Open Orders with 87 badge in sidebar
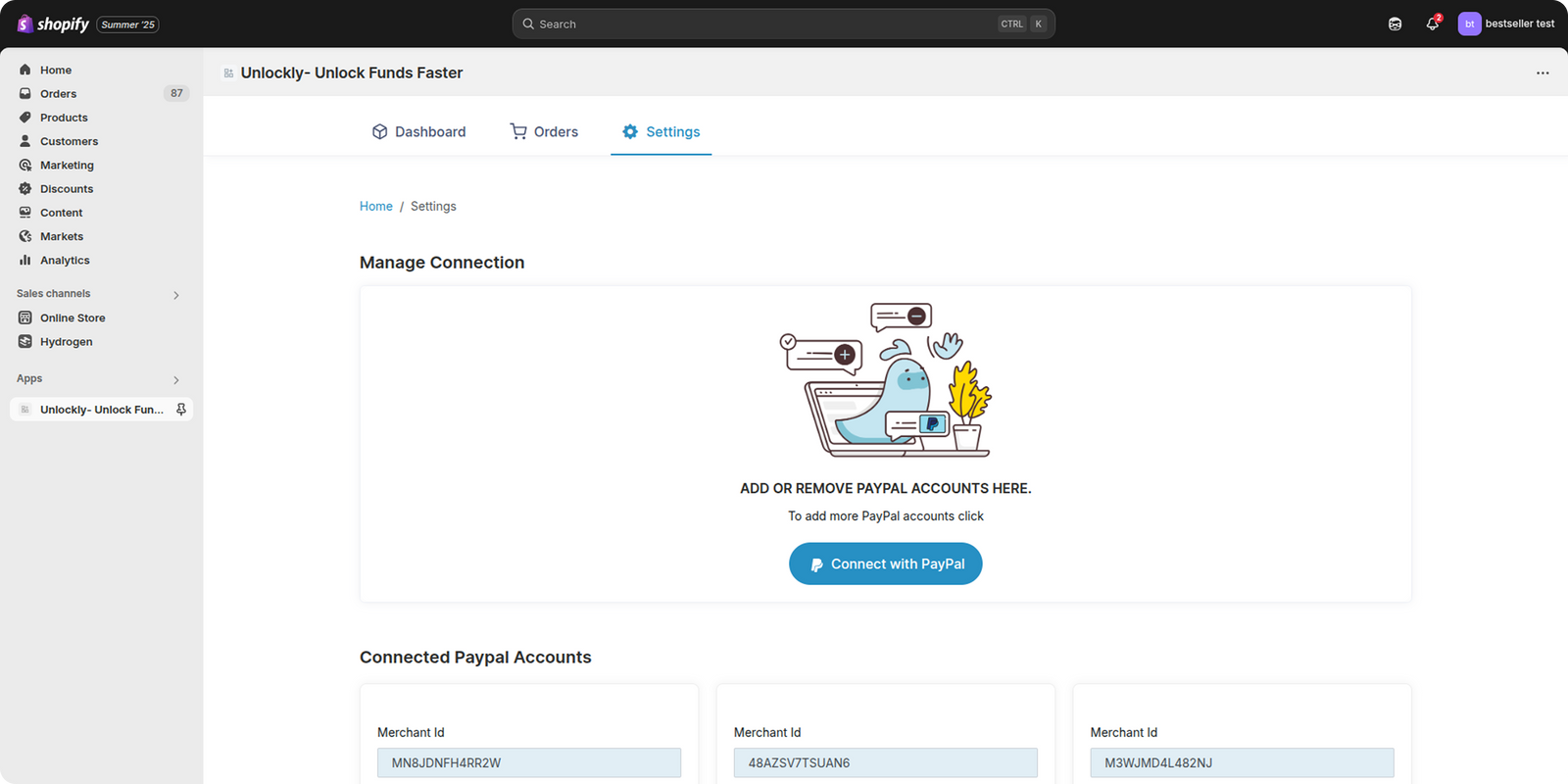The width and height of the screenshot is (1568, 784). (59, 94)
